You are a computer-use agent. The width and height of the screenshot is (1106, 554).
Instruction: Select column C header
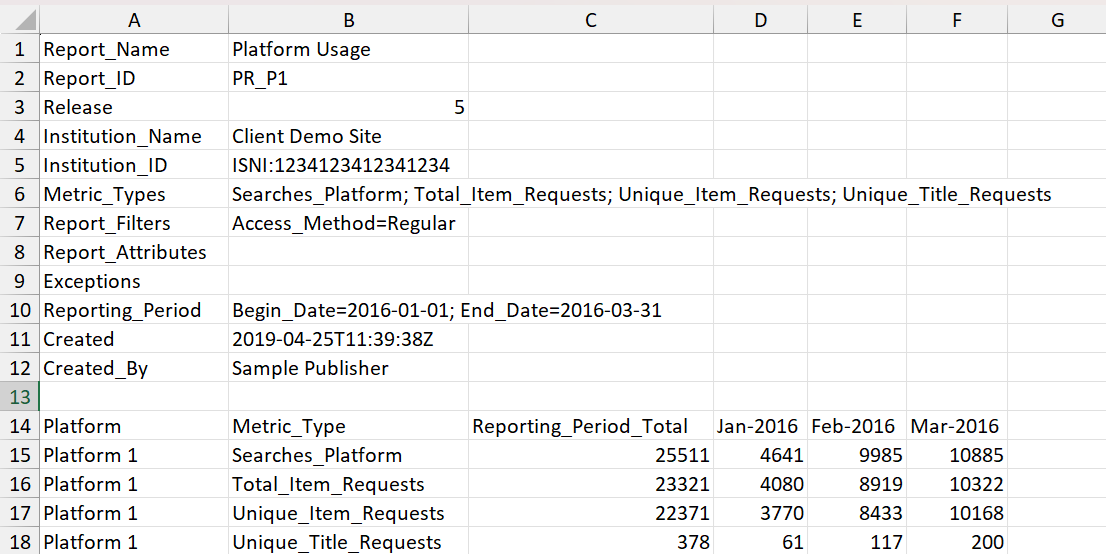coord(591,20)
